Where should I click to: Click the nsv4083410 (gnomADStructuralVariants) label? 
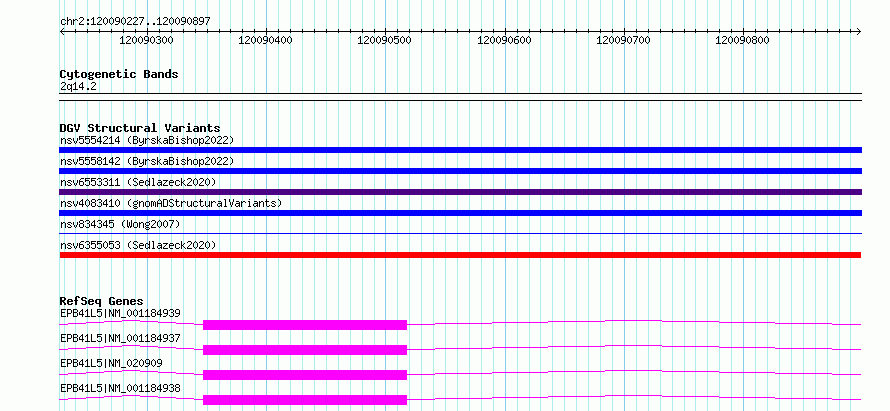tap(171, 203)
